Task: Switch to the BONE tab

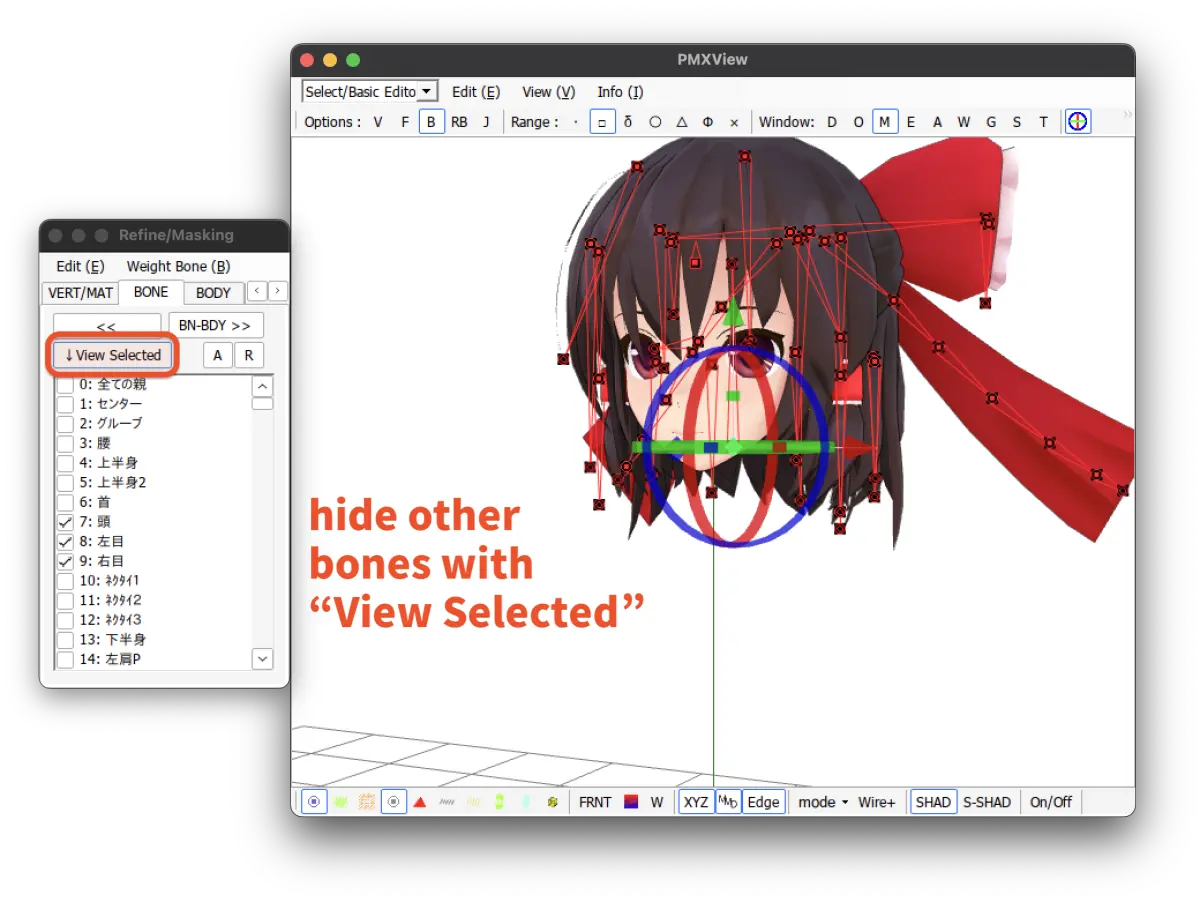Action: pyautogui.click(x=151, y=292)
